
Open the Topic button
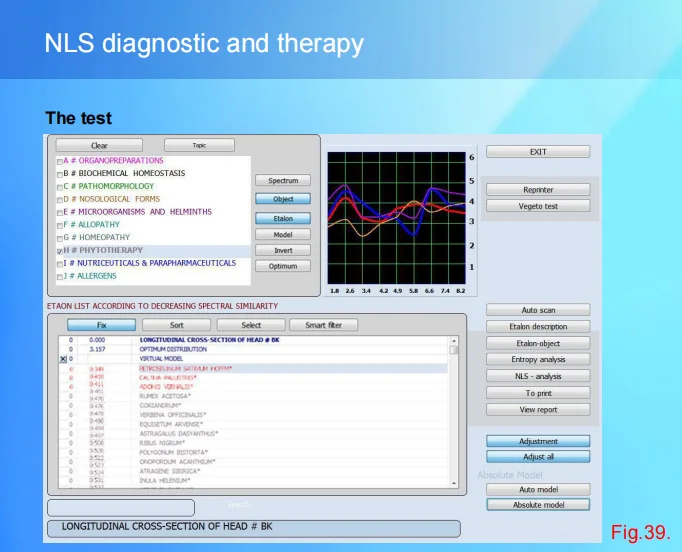(199, 145)
